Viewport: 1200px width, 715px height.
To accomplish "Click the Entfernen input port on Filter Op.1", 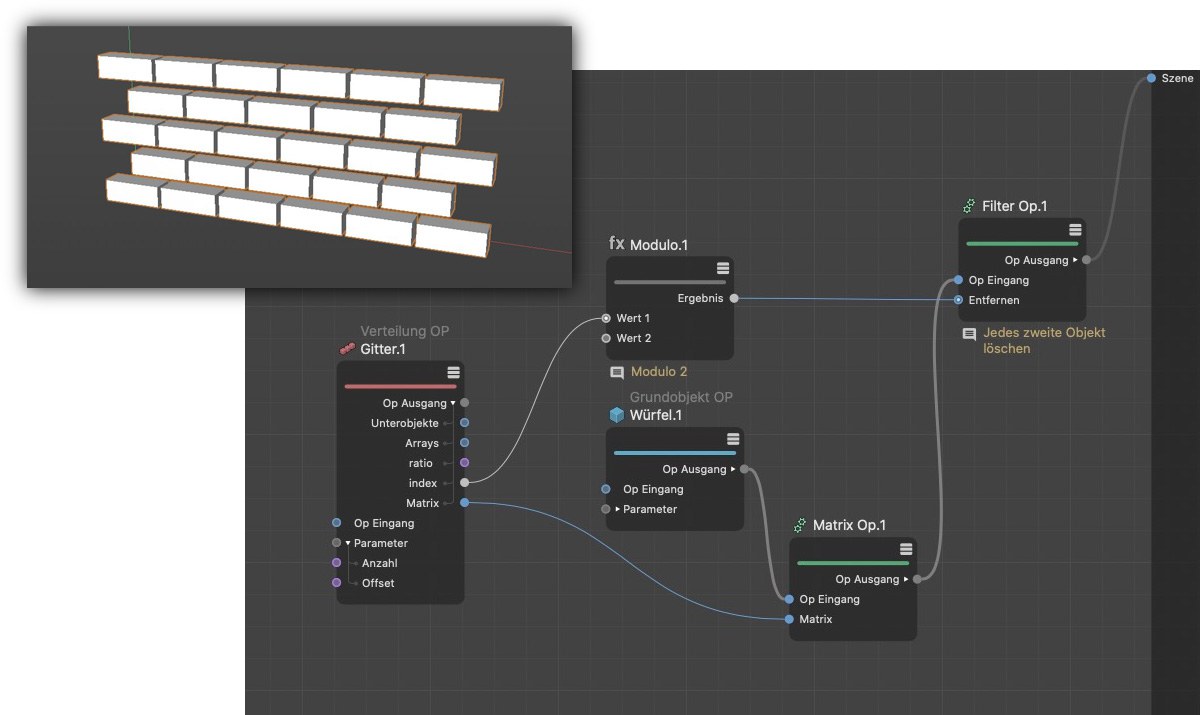I will click(959, 300).
